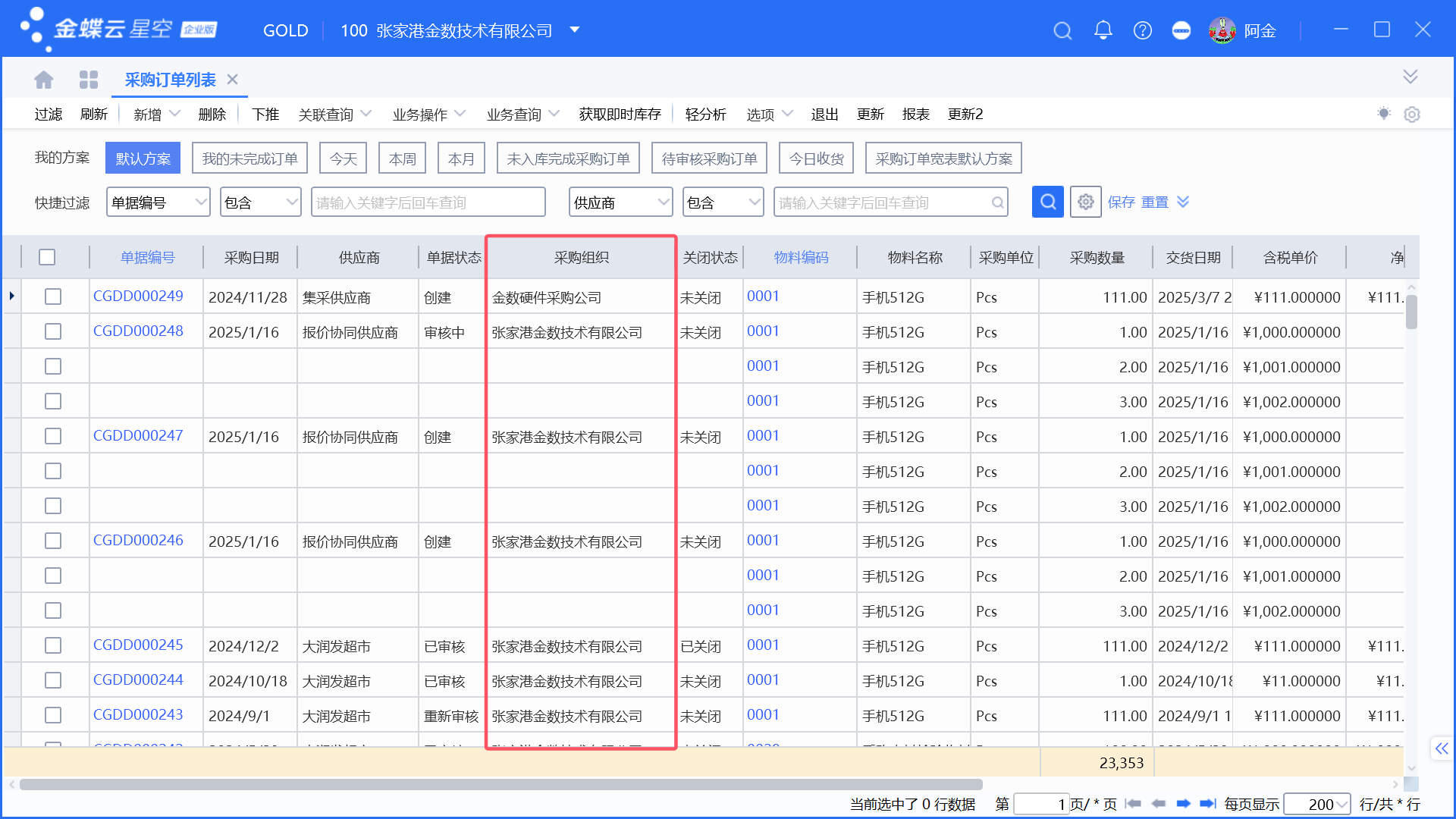Open the help question mark icon
This screenshot has width=1456, height=819.
[x=1143, y=30]
